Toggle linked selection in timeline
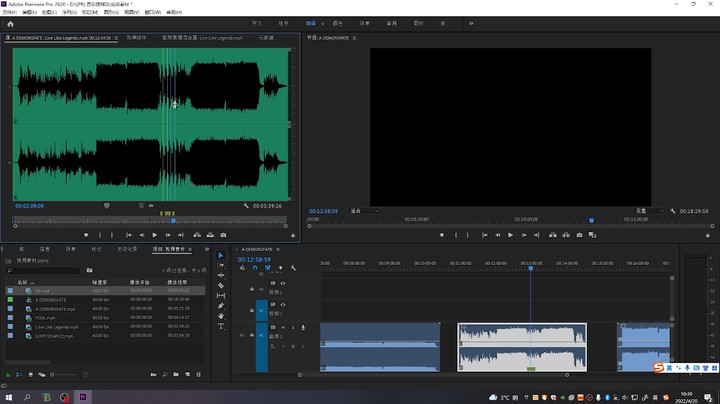This screenshot has height=404, width=720. coord(268,268)
